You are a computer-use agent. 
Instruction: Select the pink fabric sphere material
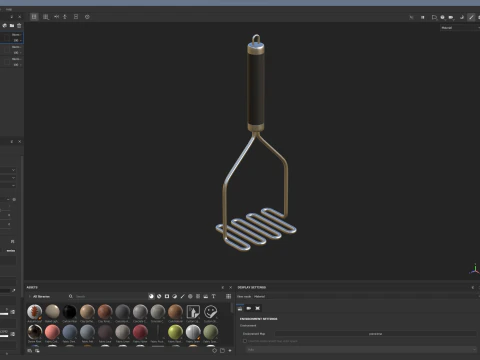click(52, 332)
